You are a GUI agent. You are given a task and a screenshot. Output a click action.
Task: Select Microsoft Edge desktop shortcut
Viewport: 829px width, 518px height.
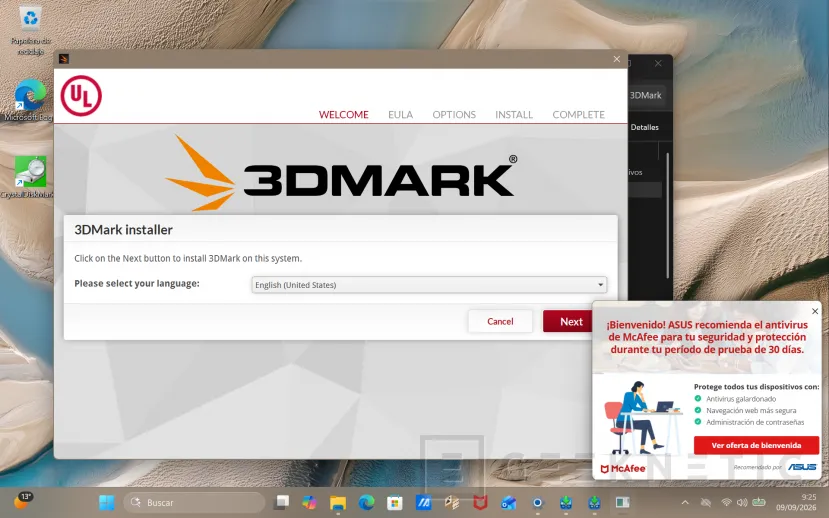point(29,100)
